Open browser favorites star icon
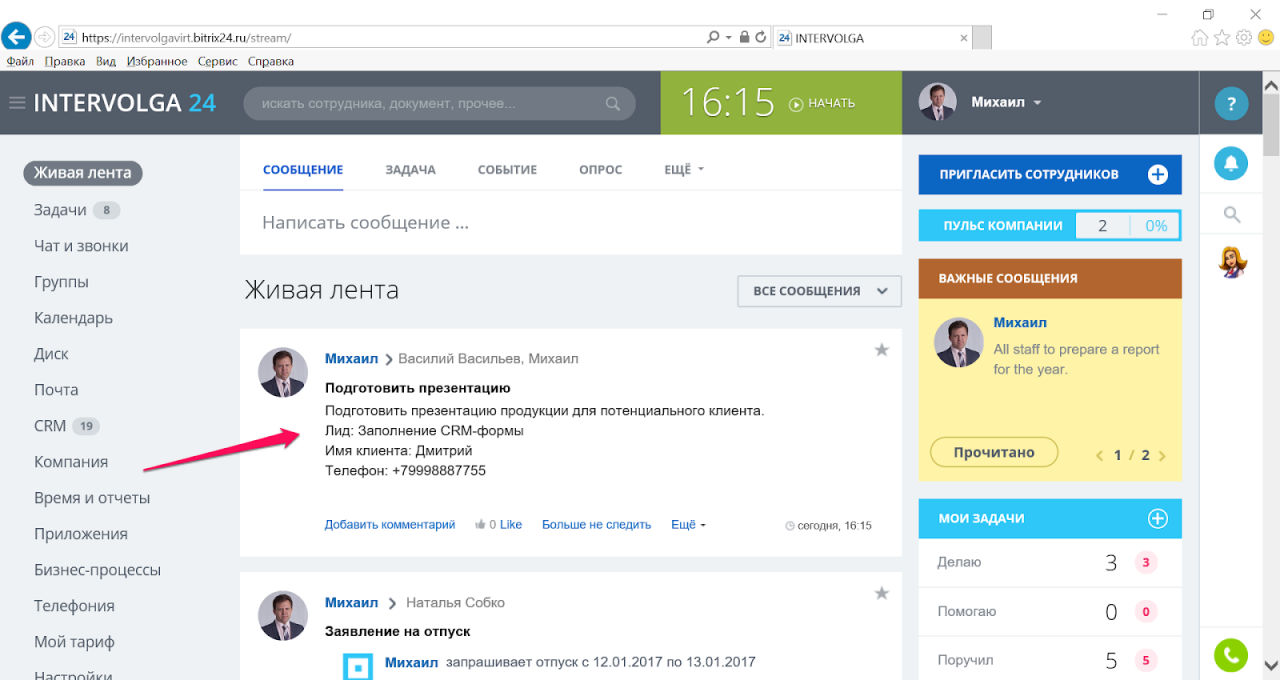This screenshot has width=1280, height=680. tap(1222, 38)
